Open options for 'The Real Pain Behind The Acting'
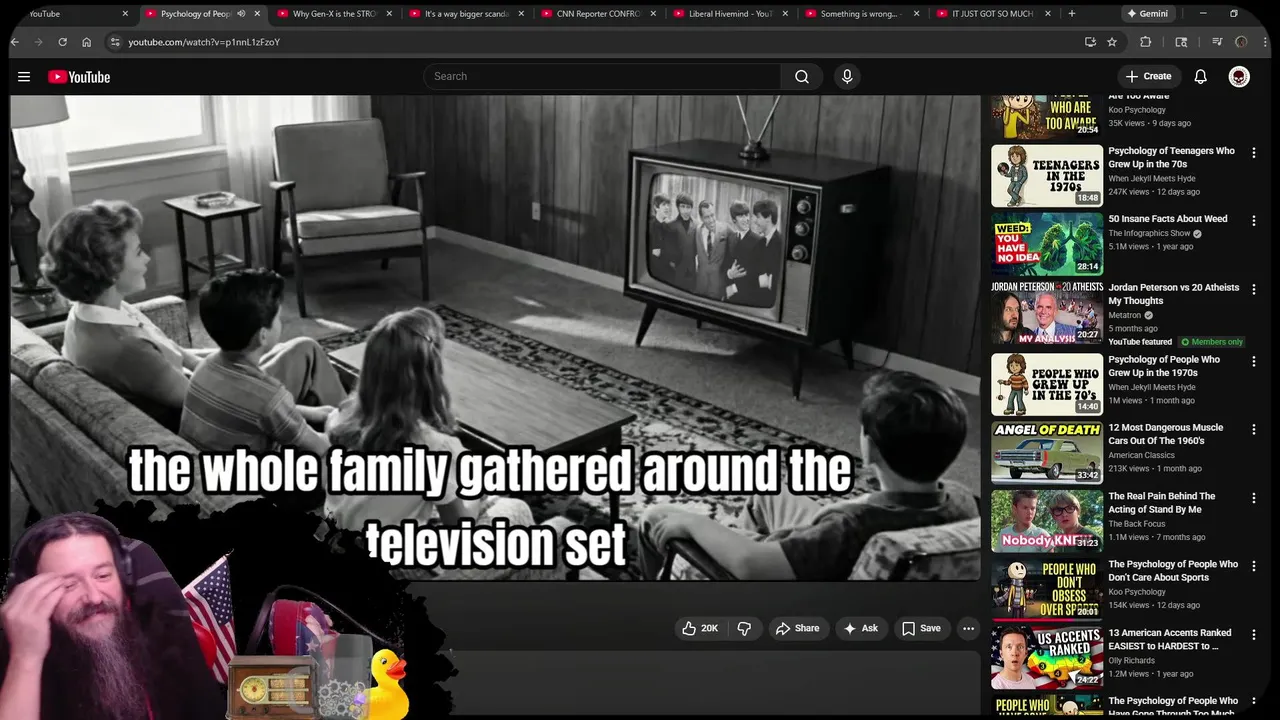 (1254, 498)
